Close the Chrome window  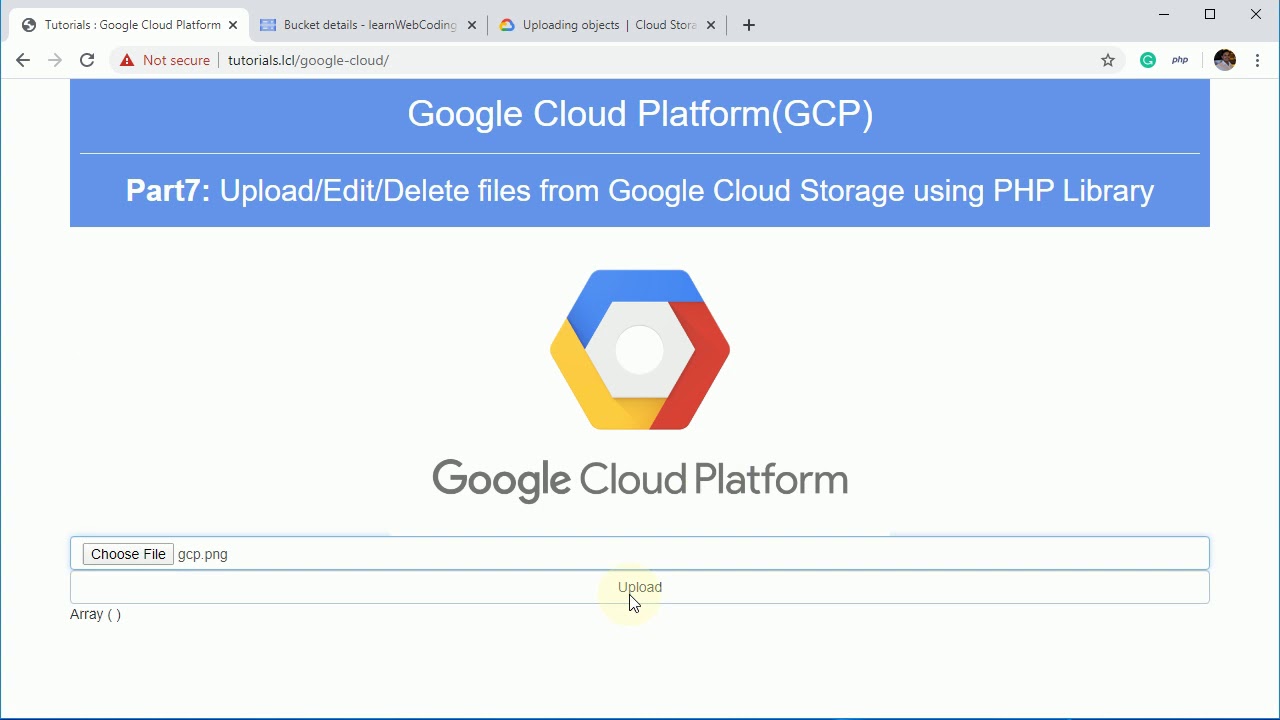click(x=1256, y=14)
